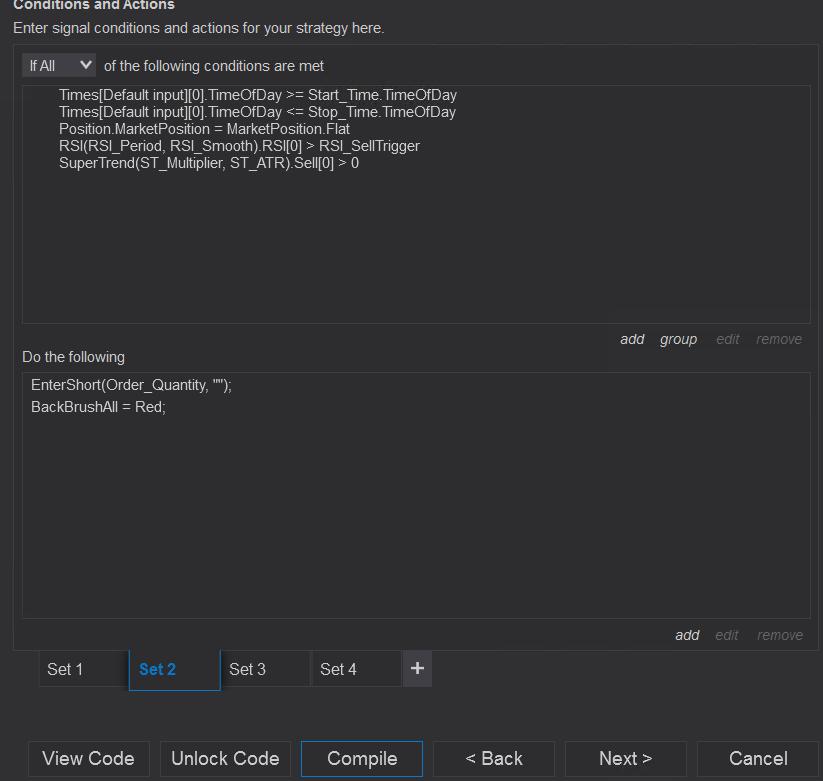Click 'edit' below the actions list
Screen dimensions: 823x781
[727, 635]
